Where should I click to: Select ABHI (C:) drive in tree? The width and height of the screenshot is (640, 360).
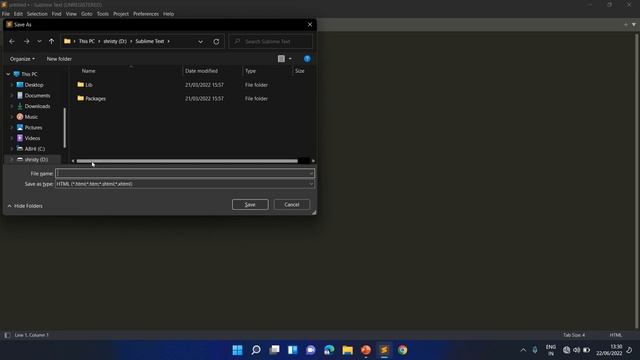coord(35,149)
